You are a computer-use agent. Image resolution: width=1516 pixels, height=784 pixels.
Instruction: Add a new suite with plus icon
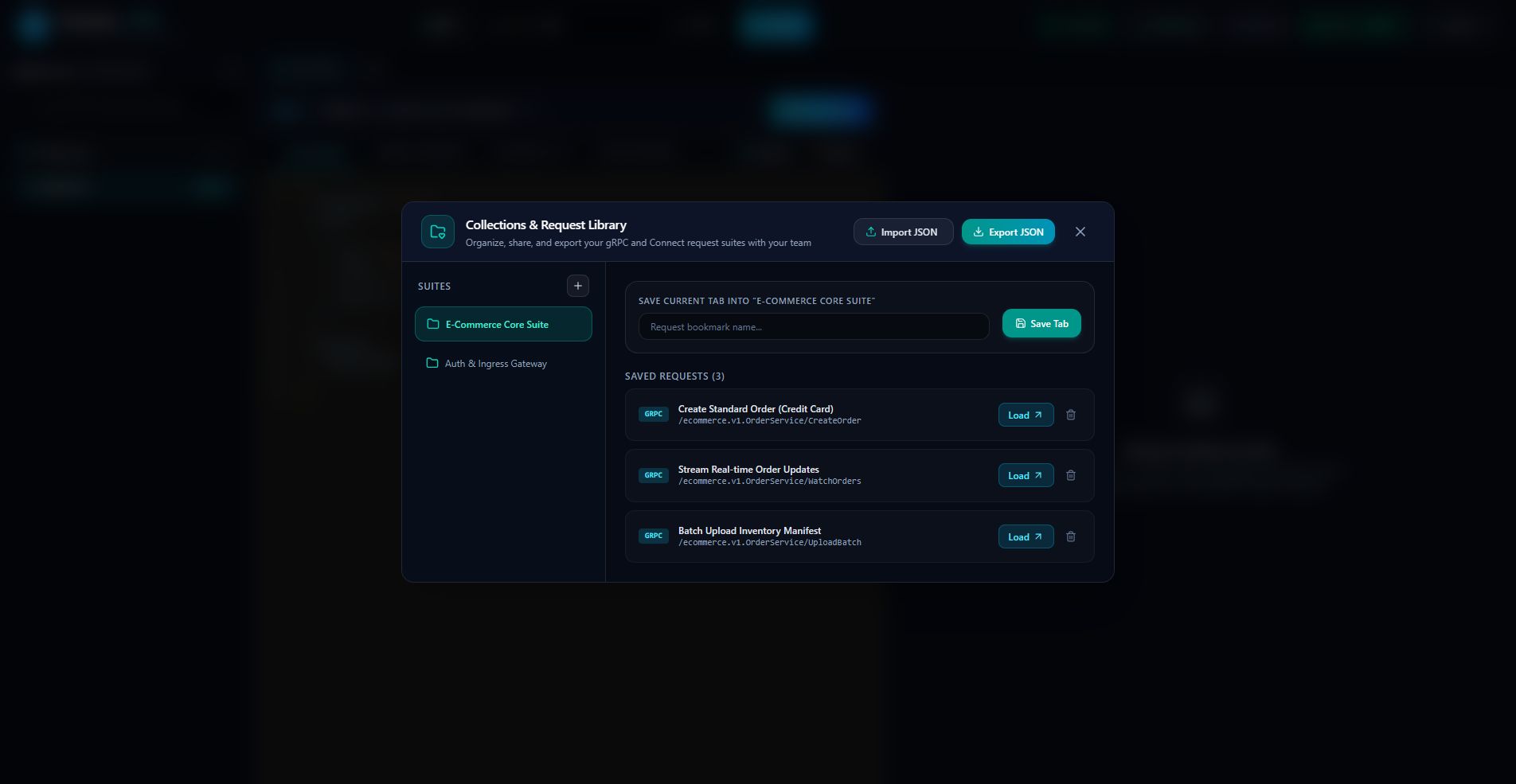578,286
